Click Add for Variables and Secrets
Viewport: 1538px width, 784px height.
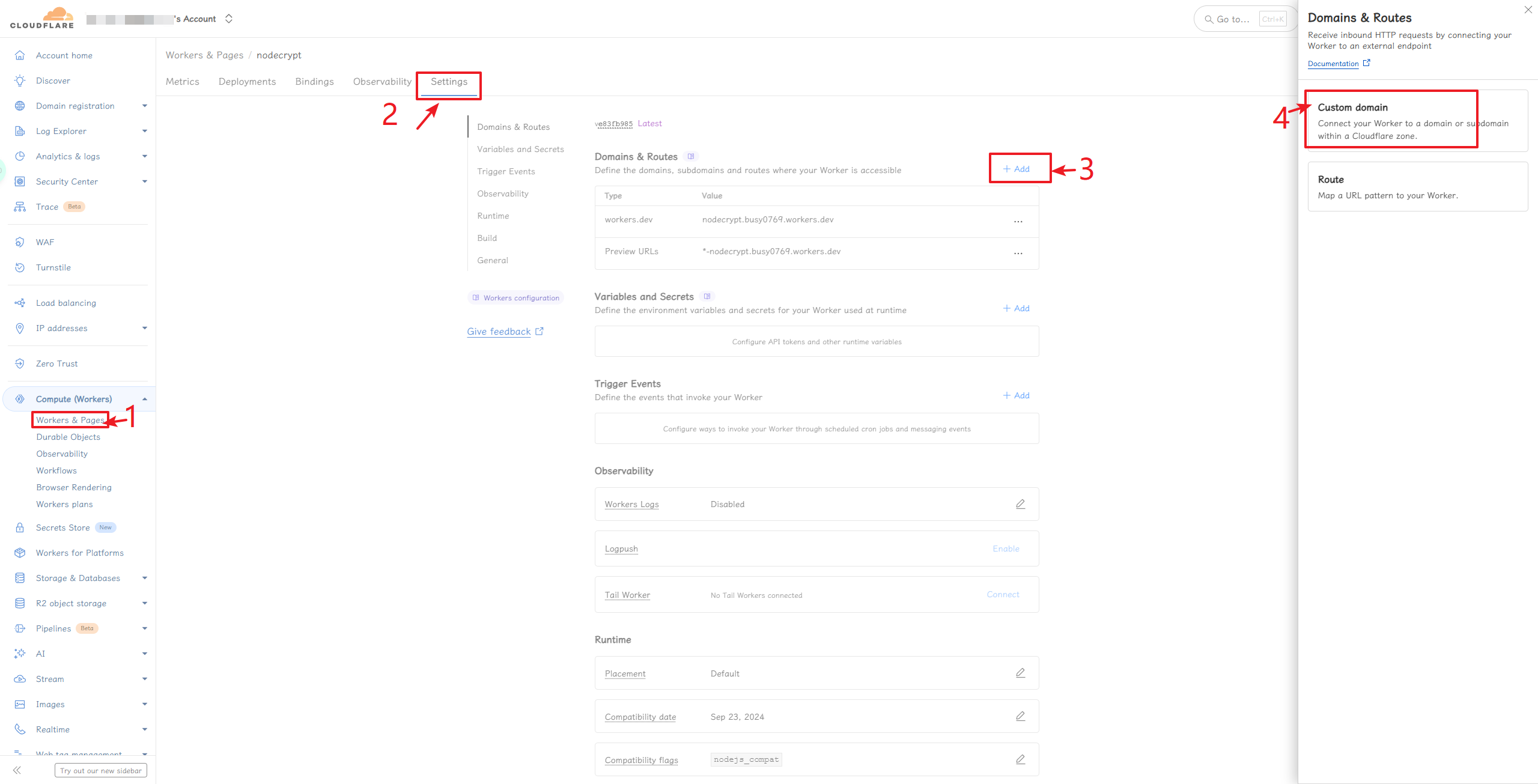[1016, 308]
